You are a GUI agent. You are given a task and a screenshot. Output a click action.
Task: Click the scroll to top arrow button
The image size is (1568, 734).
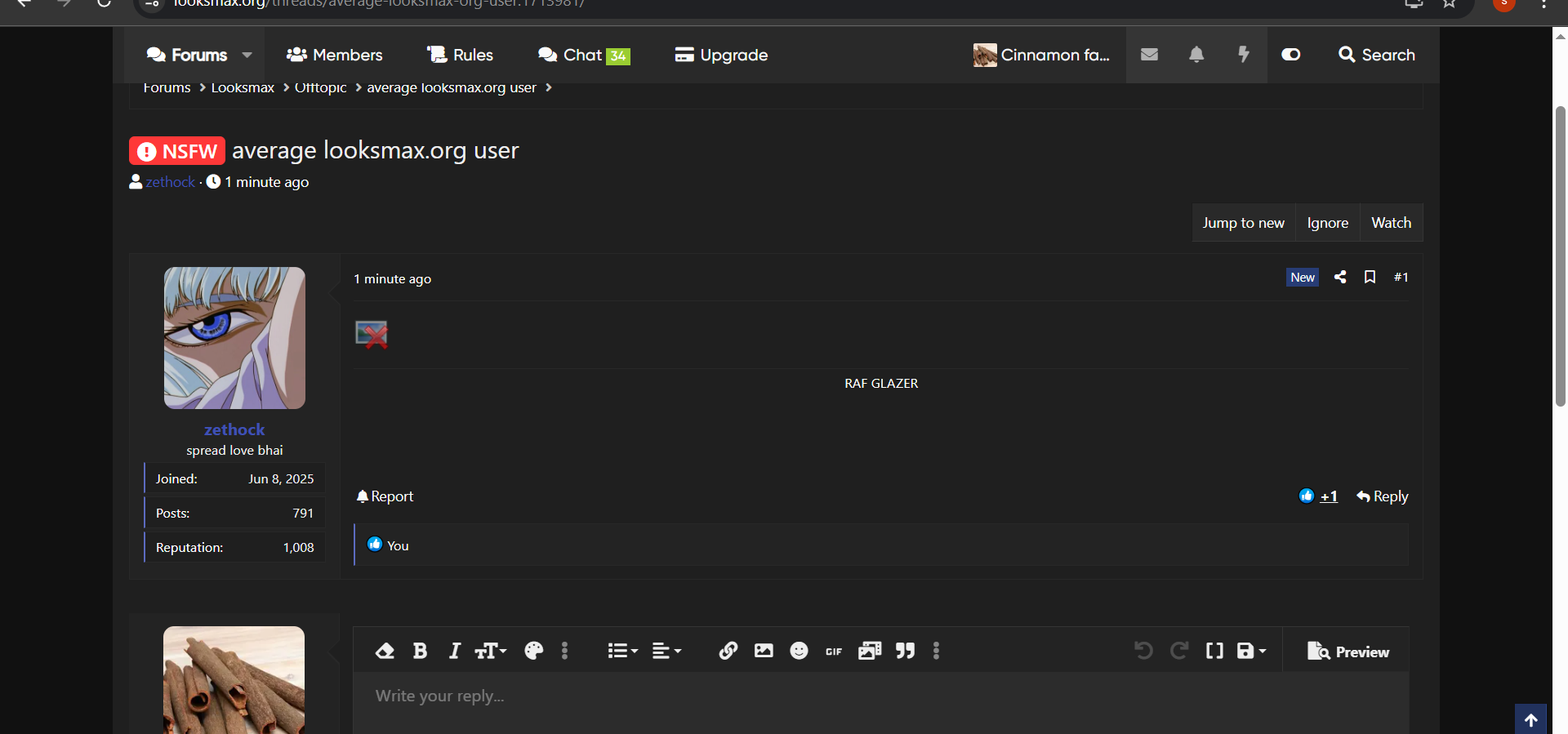1530,719
